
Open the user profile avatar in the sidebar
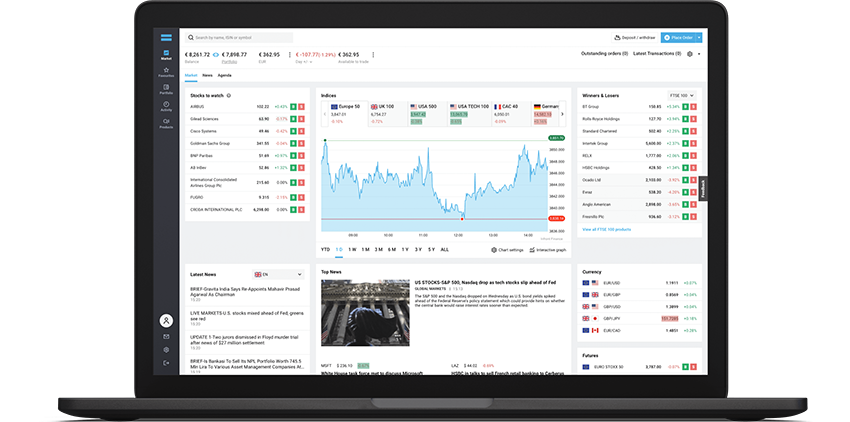166,321
